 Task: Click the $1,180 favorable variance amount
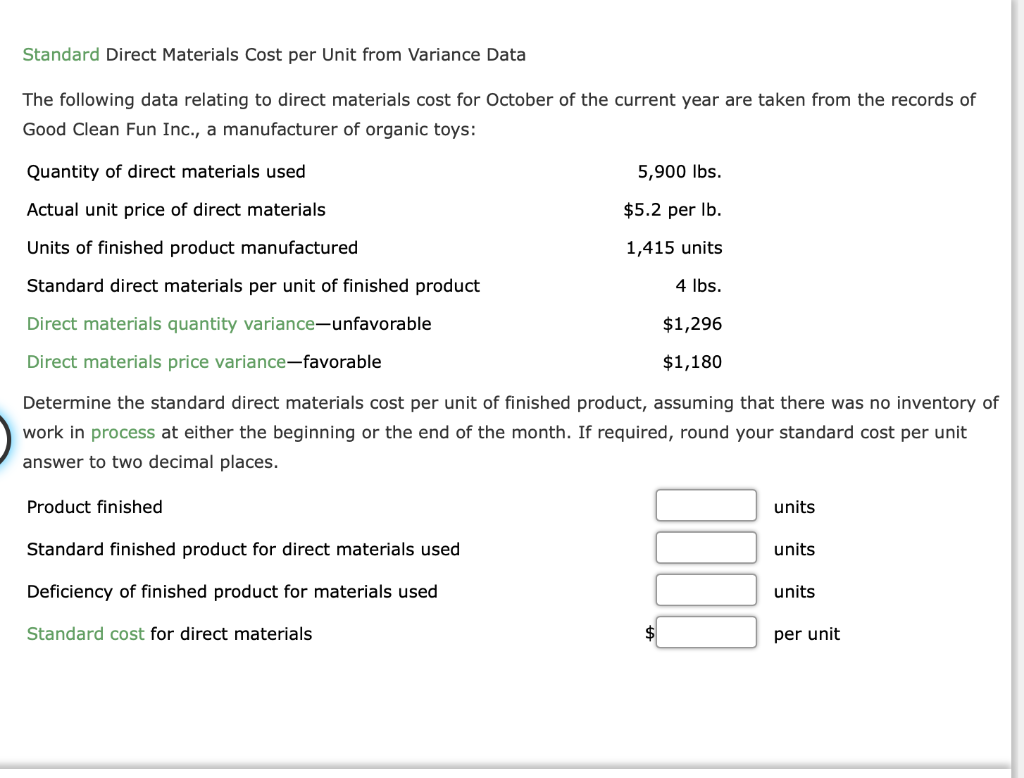pos(693,361)
